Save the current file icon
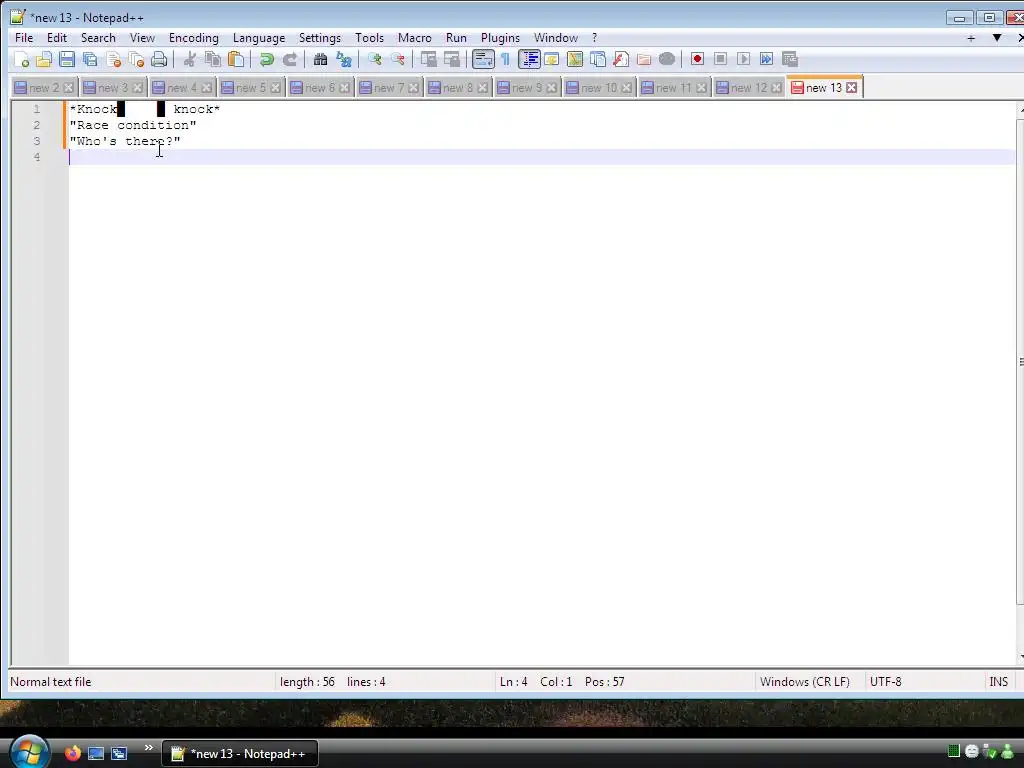This screenshot has width=1024, height=768. click(67, 59)
